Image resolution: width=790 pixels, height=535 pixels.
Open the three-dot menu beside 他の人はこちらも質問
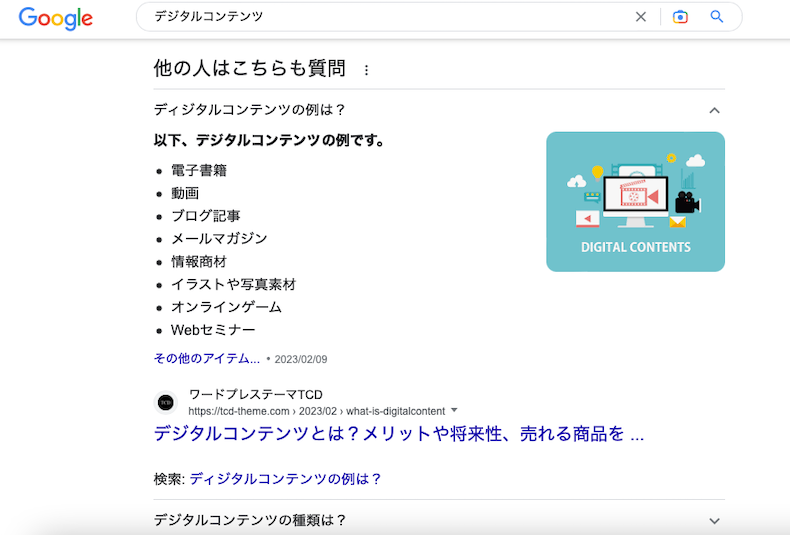pyautogui.click(x=366, y=70)
